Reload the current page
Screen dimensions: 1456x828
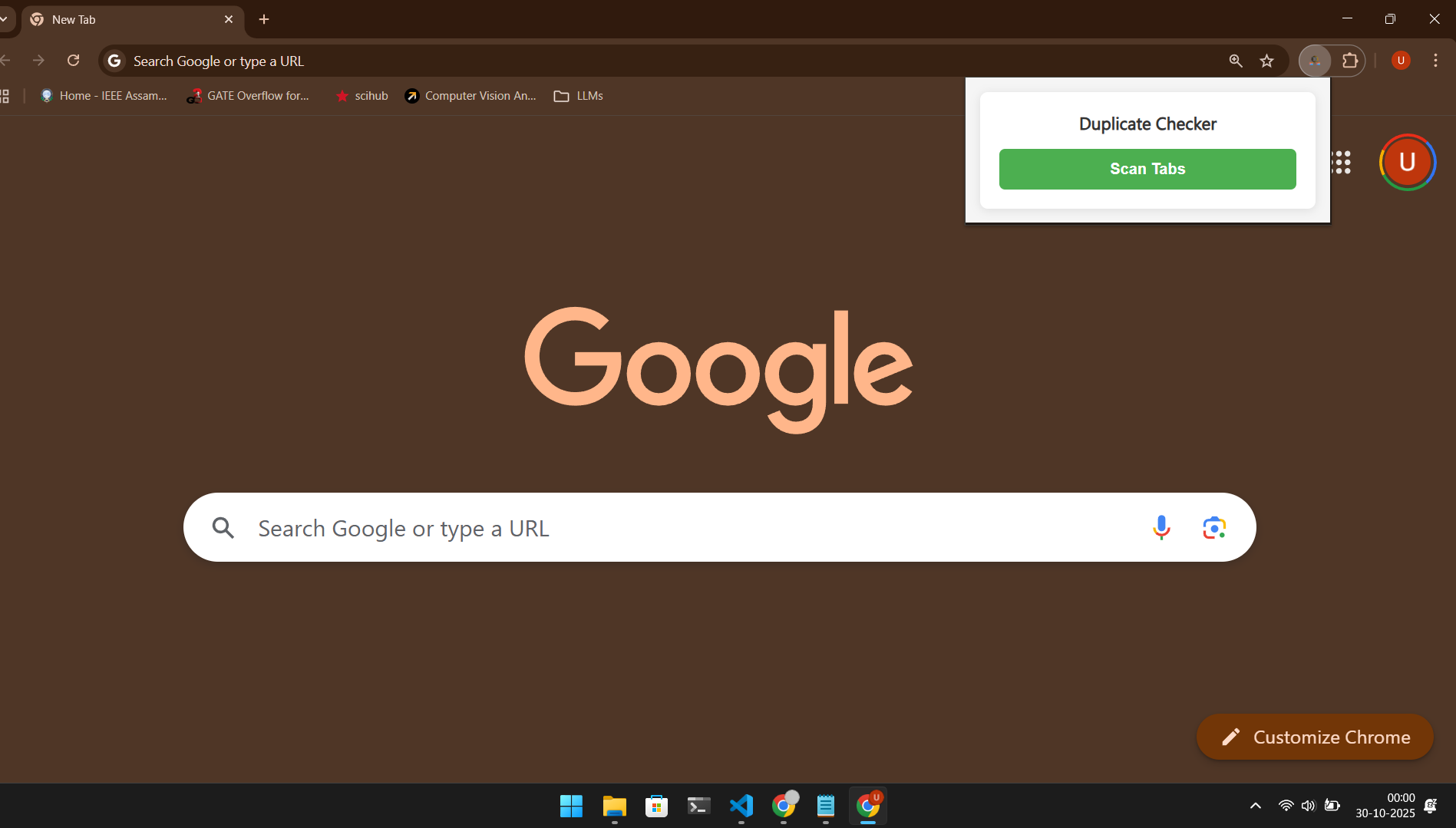[74, 61]
